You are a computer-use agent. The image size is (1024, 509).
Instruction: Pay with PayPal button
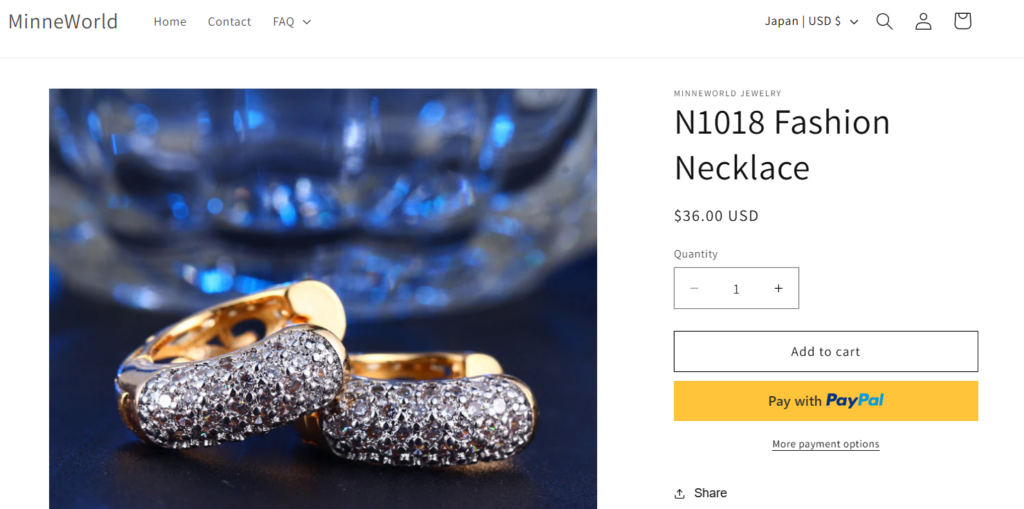point(825,401)
